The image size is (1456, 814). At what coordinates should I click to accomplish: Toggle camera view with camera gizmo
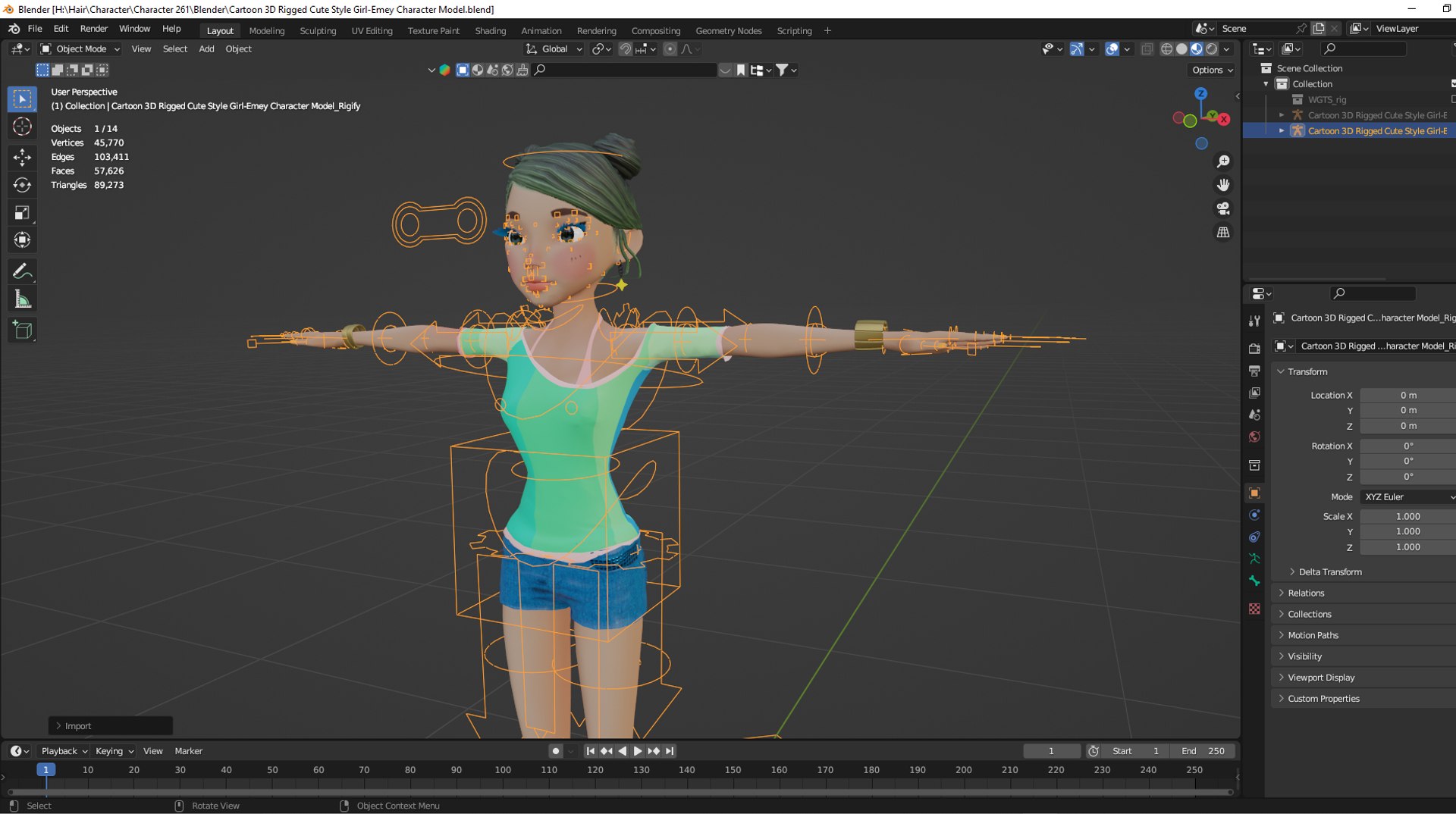(x=1223, y=208)
